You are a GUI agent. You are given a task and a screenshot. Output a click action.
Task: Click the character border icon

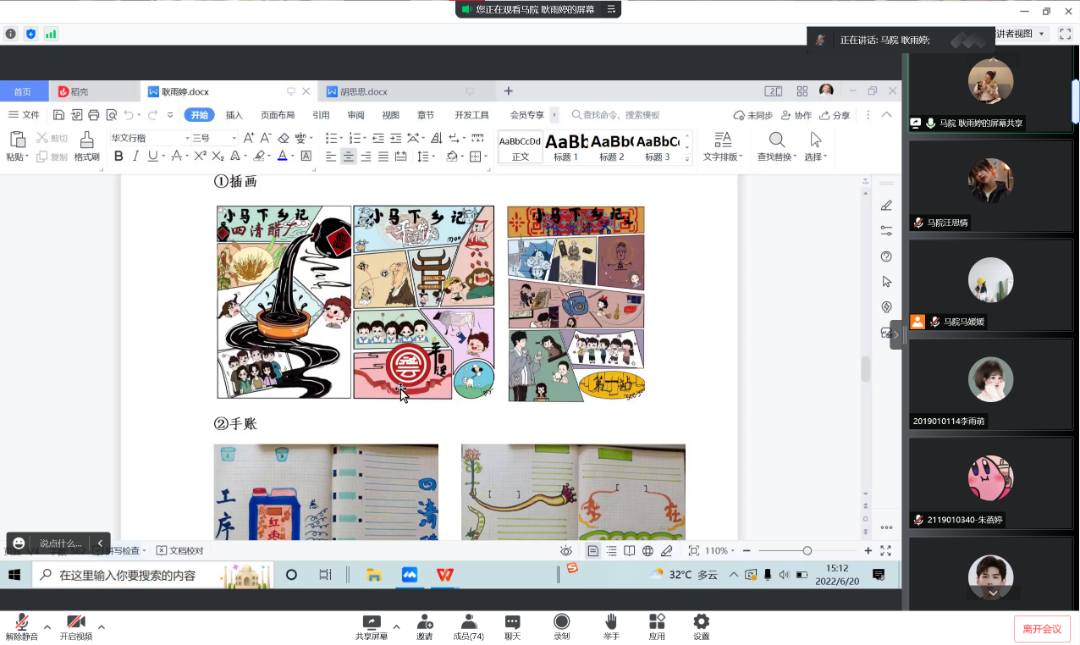tap(306, 156)
